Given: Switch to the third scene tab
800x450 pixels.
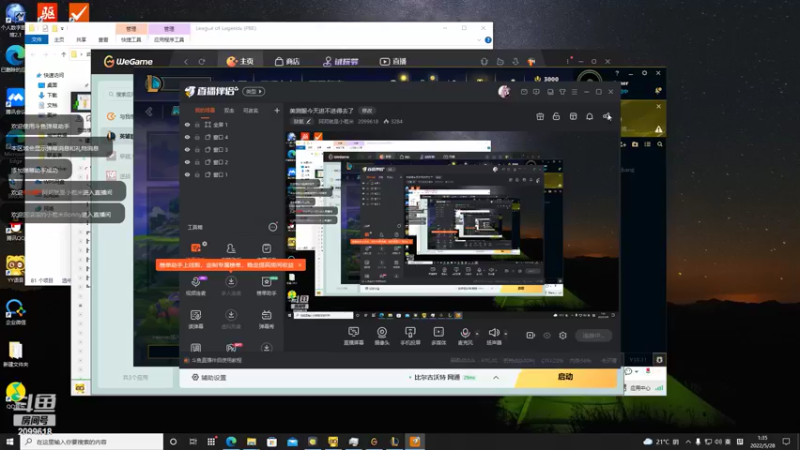Looking at the screenshot, I should (x=251, y=110).
